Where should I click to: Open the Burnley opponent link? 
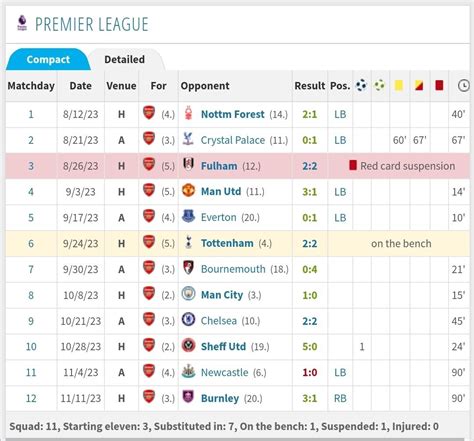click(220, 398)
